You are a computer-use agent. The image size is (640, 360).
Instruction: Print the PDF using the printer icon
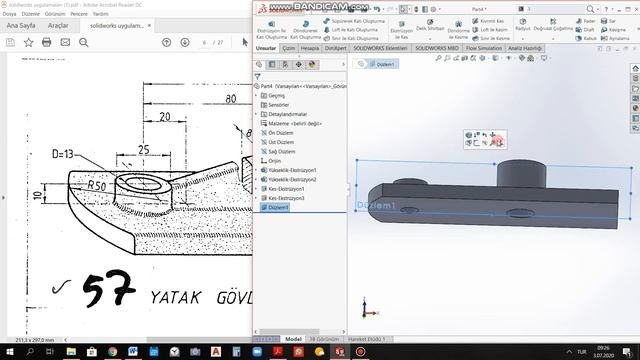(47, 42)
